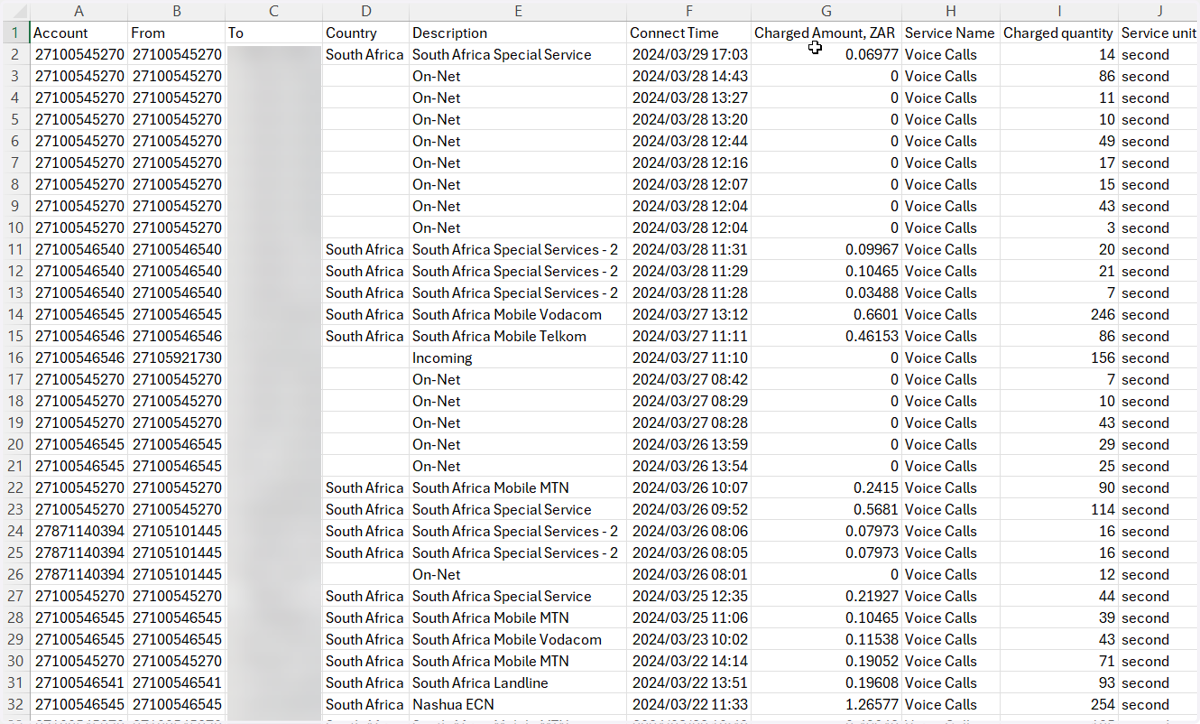Select connect time 2024/03/26 09:52
This screenshot has width=1200, height=724.
pos(688,509)
